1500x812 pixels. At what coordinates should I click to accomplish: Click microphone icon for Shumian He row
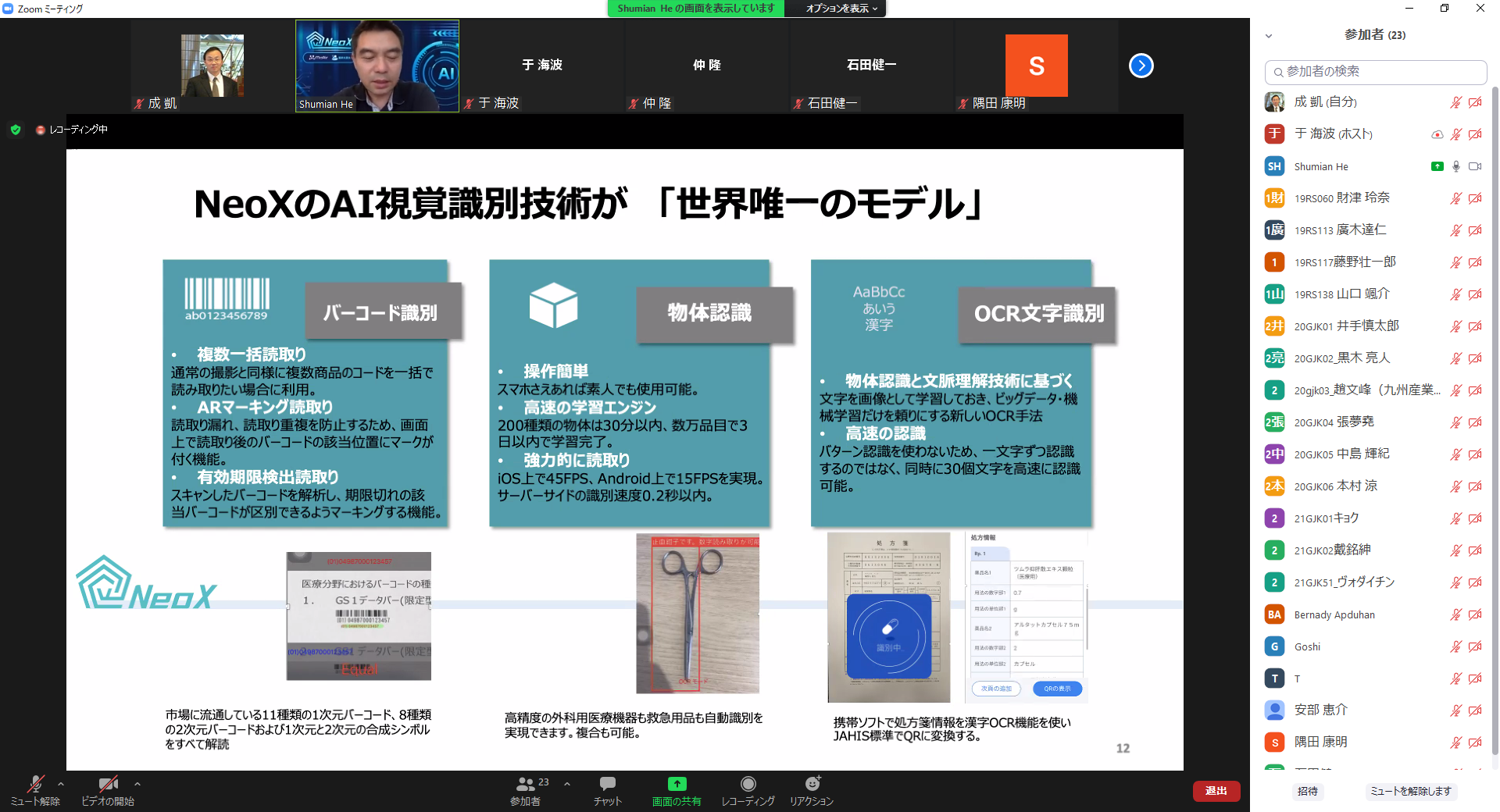tap(1456, 166)
